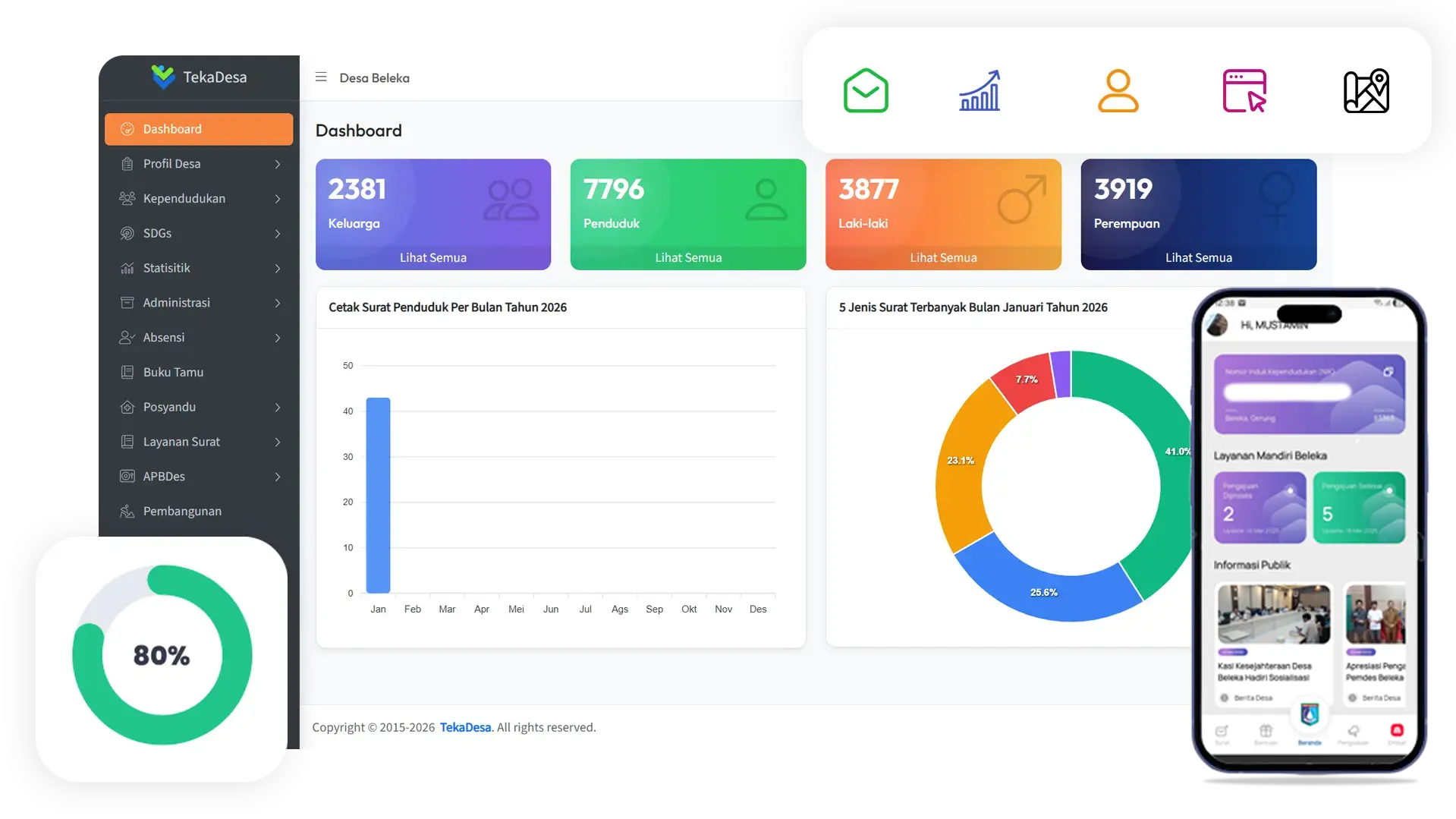Expand the Kependudukan menu arrow
This screenshot has height=819, width=1456.
tap(278, 199)
